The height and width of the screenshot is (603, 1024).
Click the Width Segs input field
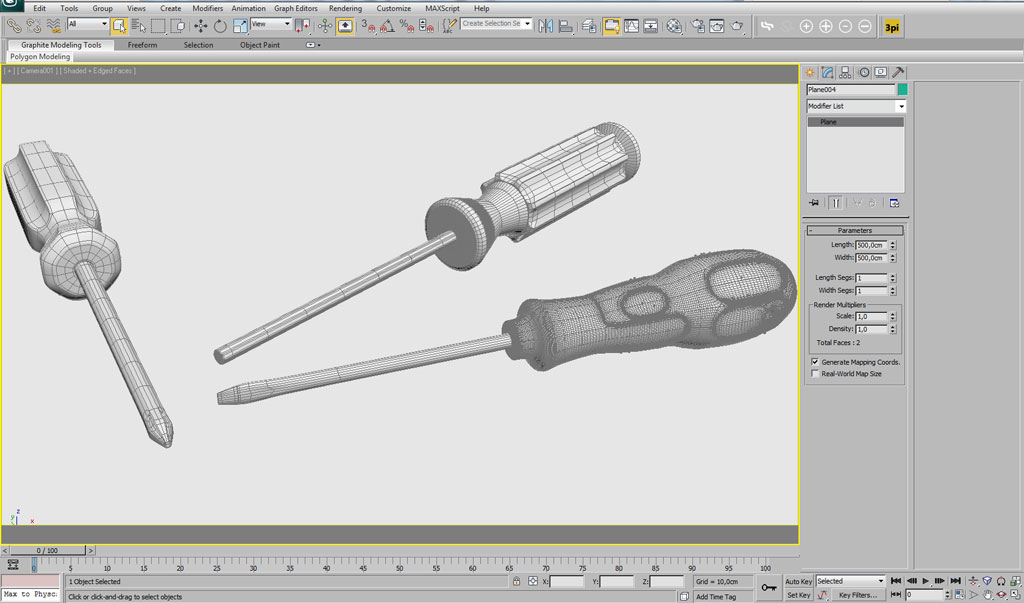tap(871, 291)
